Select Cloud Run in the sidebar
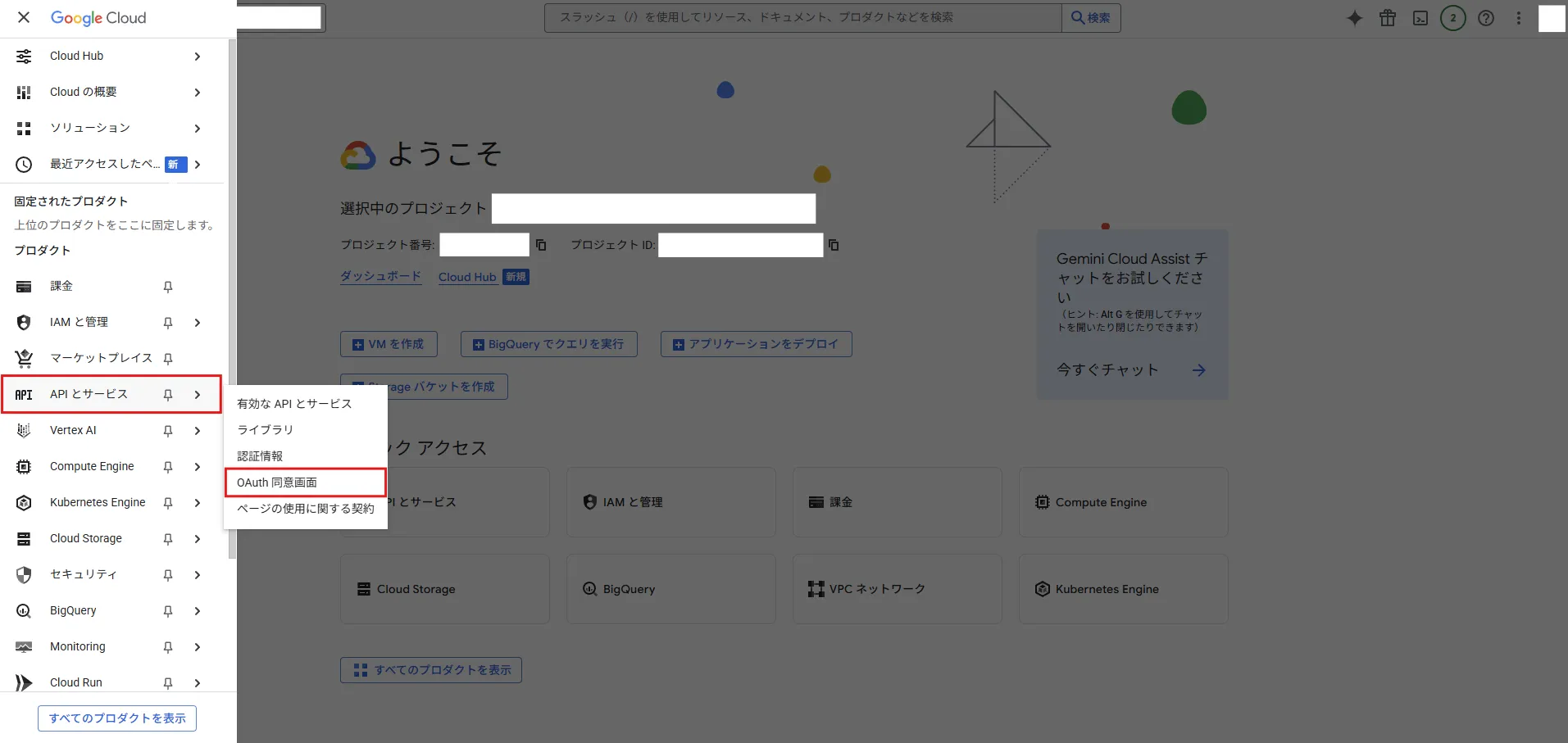The width and height of the screenshot is (1568, 743). (x=76, y=682)
